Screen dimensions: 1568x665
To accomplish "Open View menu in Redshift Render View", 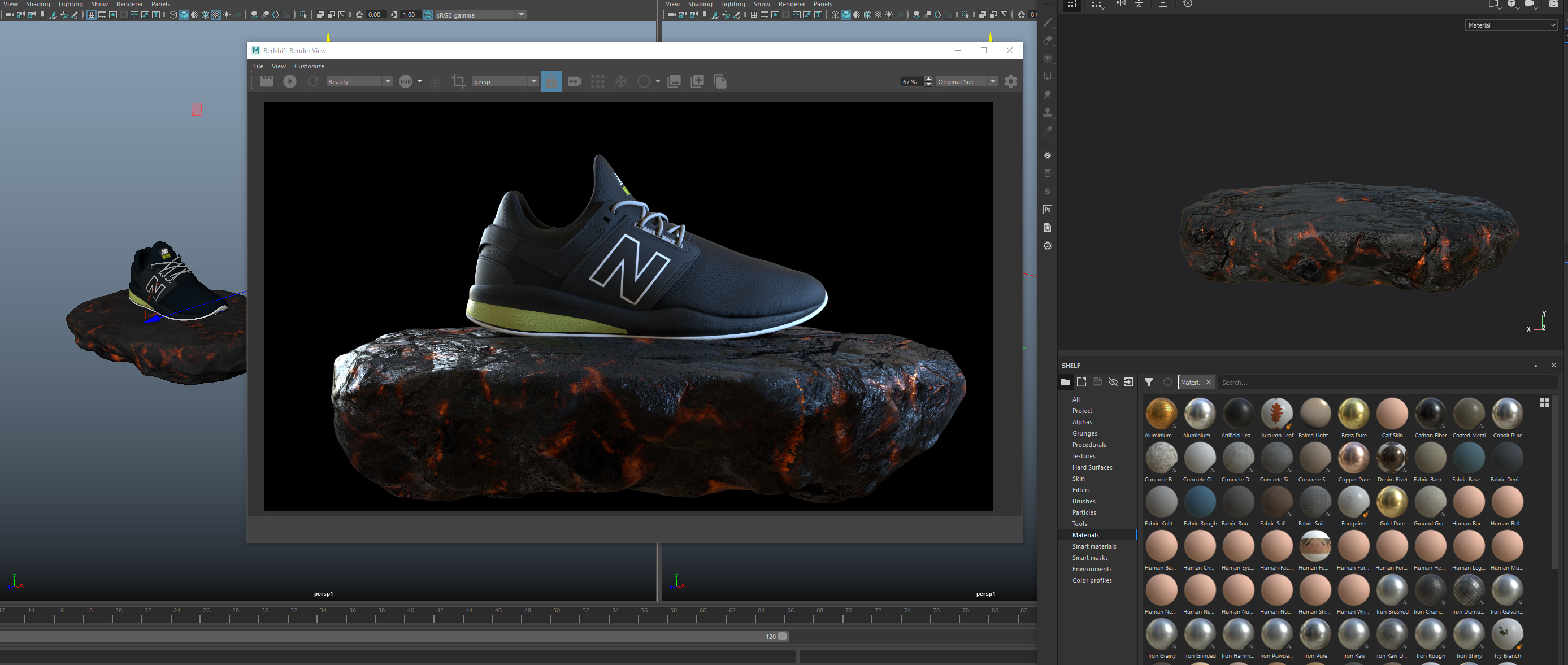I will pos(279,66).
